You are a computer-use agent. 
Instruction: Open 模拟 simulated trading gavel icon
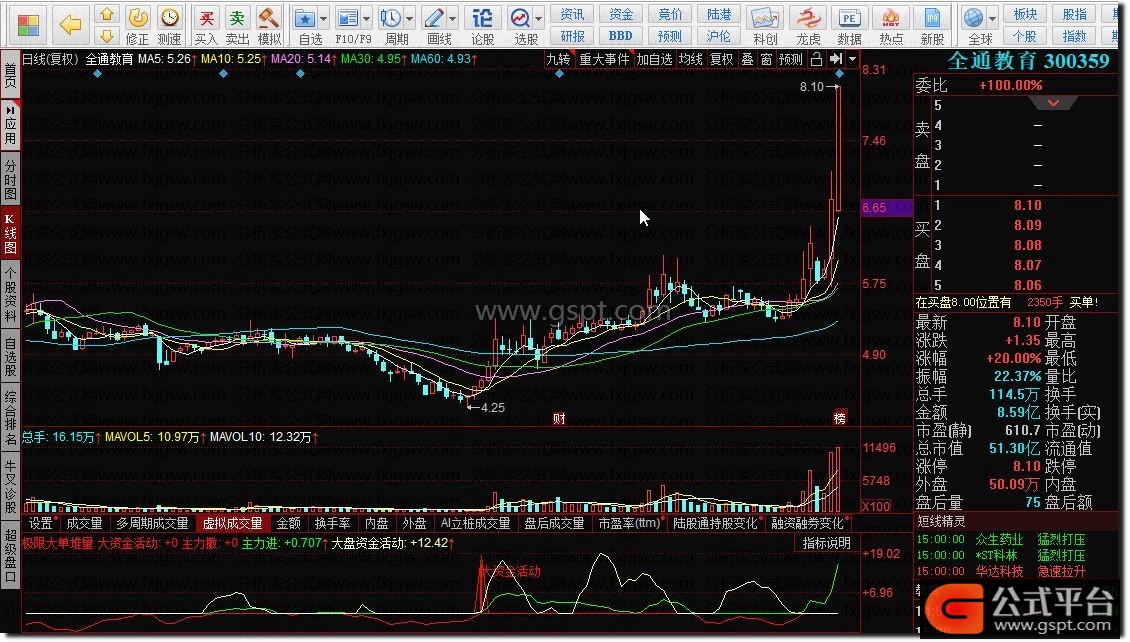click(269, 26)
